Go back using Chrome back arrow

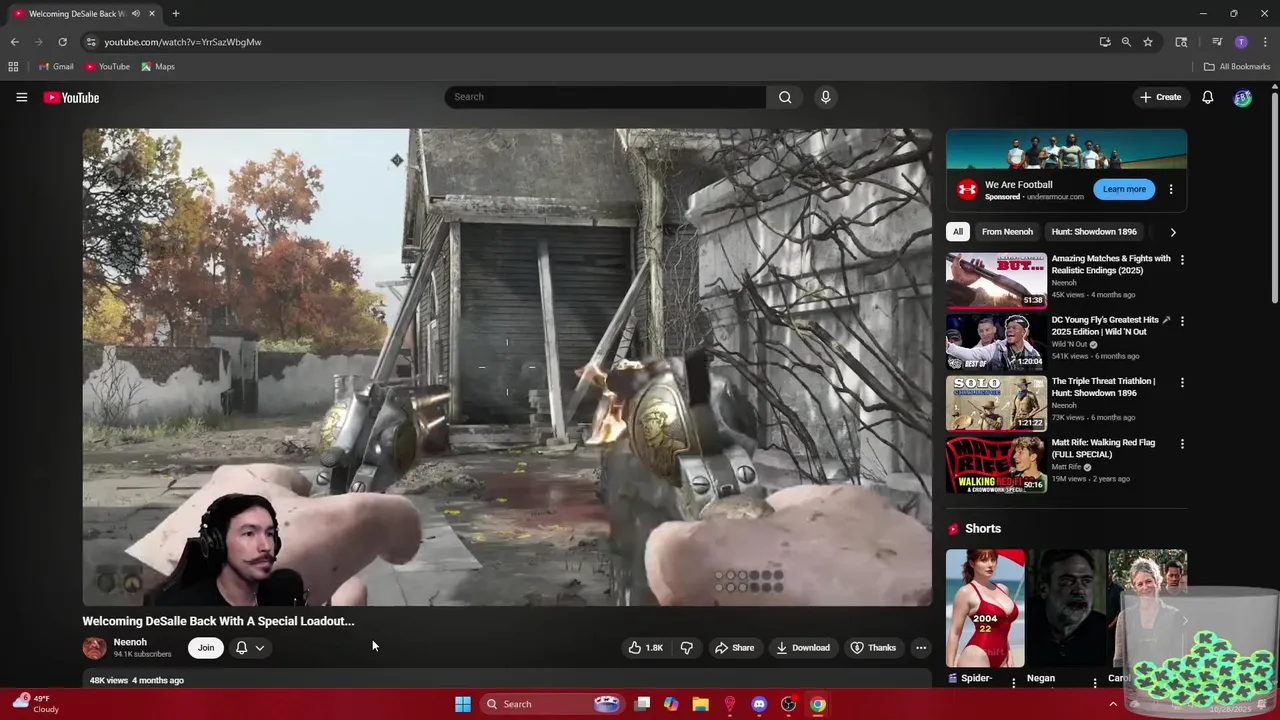point(14,42)
